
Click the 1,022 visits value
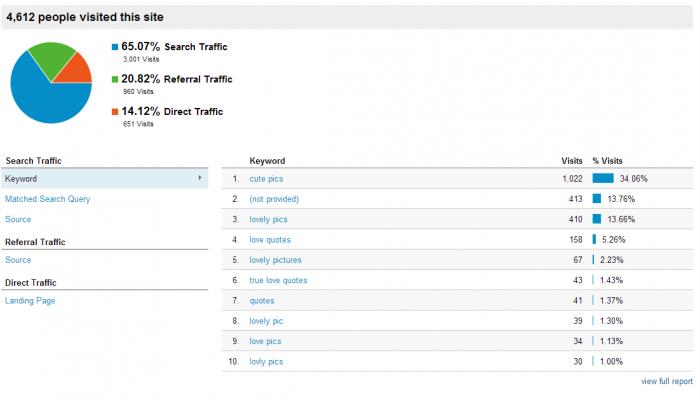click(572, 179)
